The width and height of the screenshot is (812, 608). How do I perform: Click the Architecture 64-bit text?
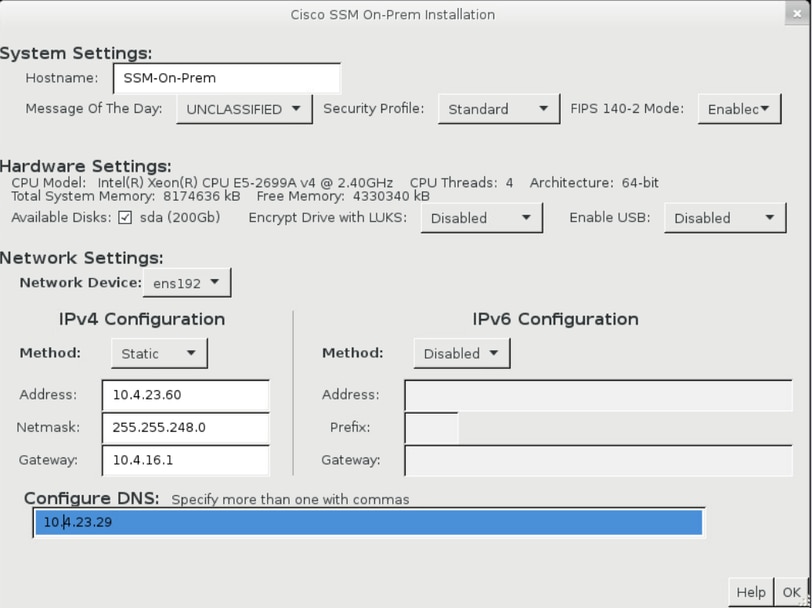click(x=594, y=183)
